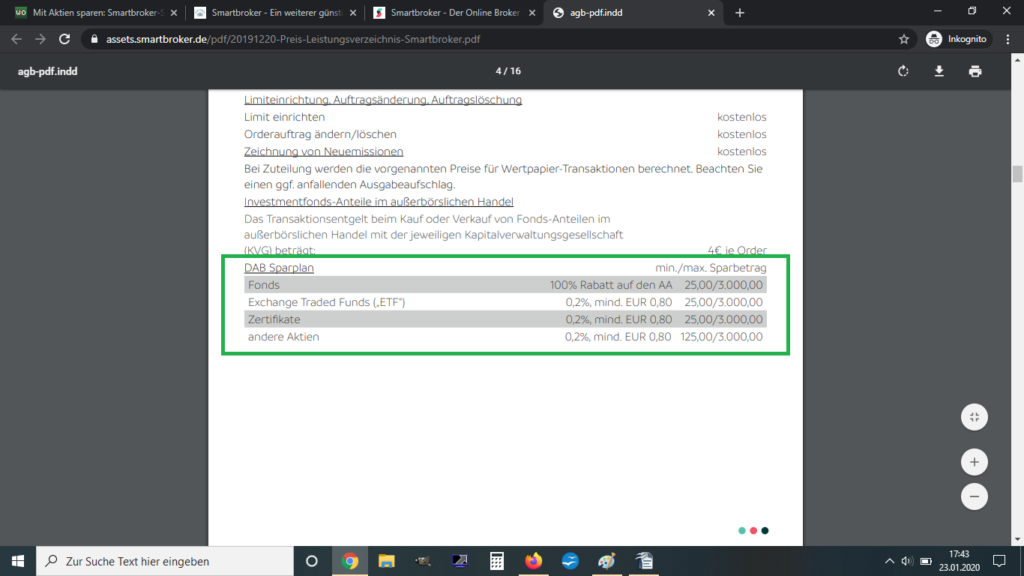Open the Paint palette app in taskbar
Screen dimensions: 1024x576
[x=607, y=561]
